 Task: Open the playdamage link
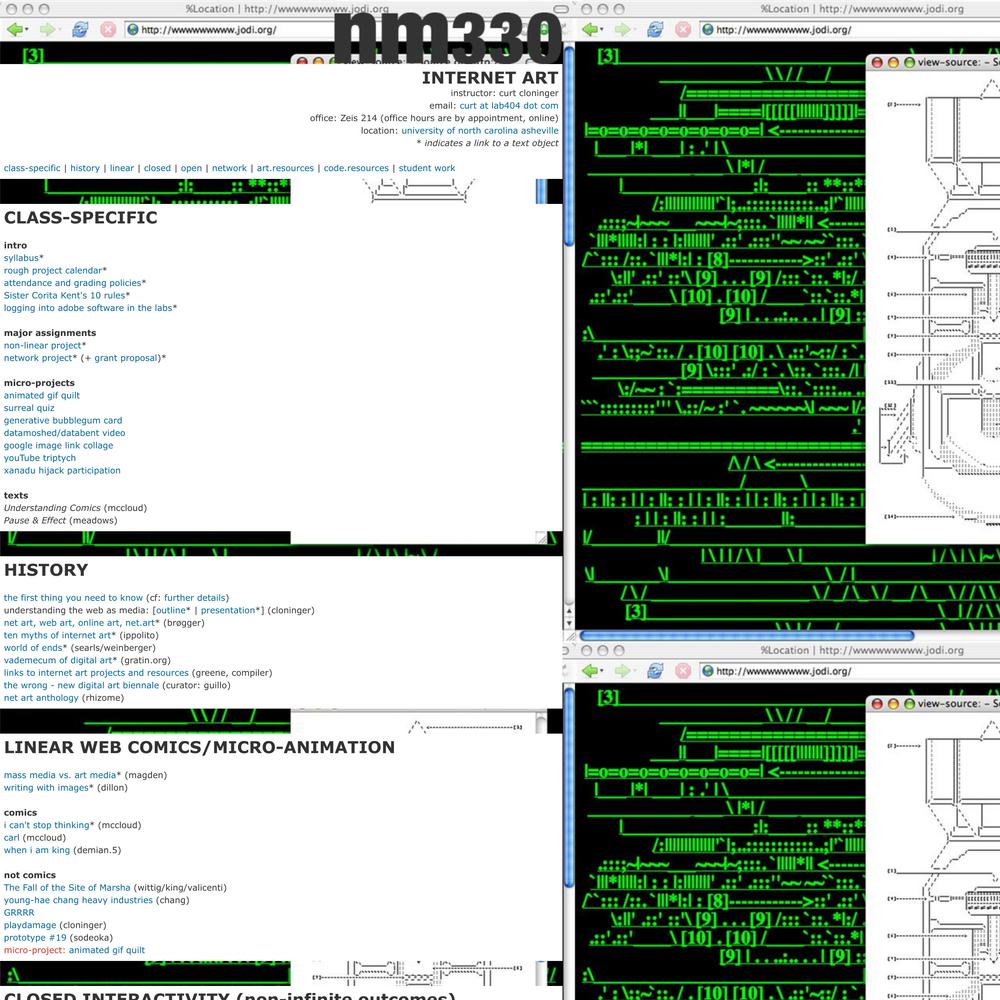pos(30,925)
